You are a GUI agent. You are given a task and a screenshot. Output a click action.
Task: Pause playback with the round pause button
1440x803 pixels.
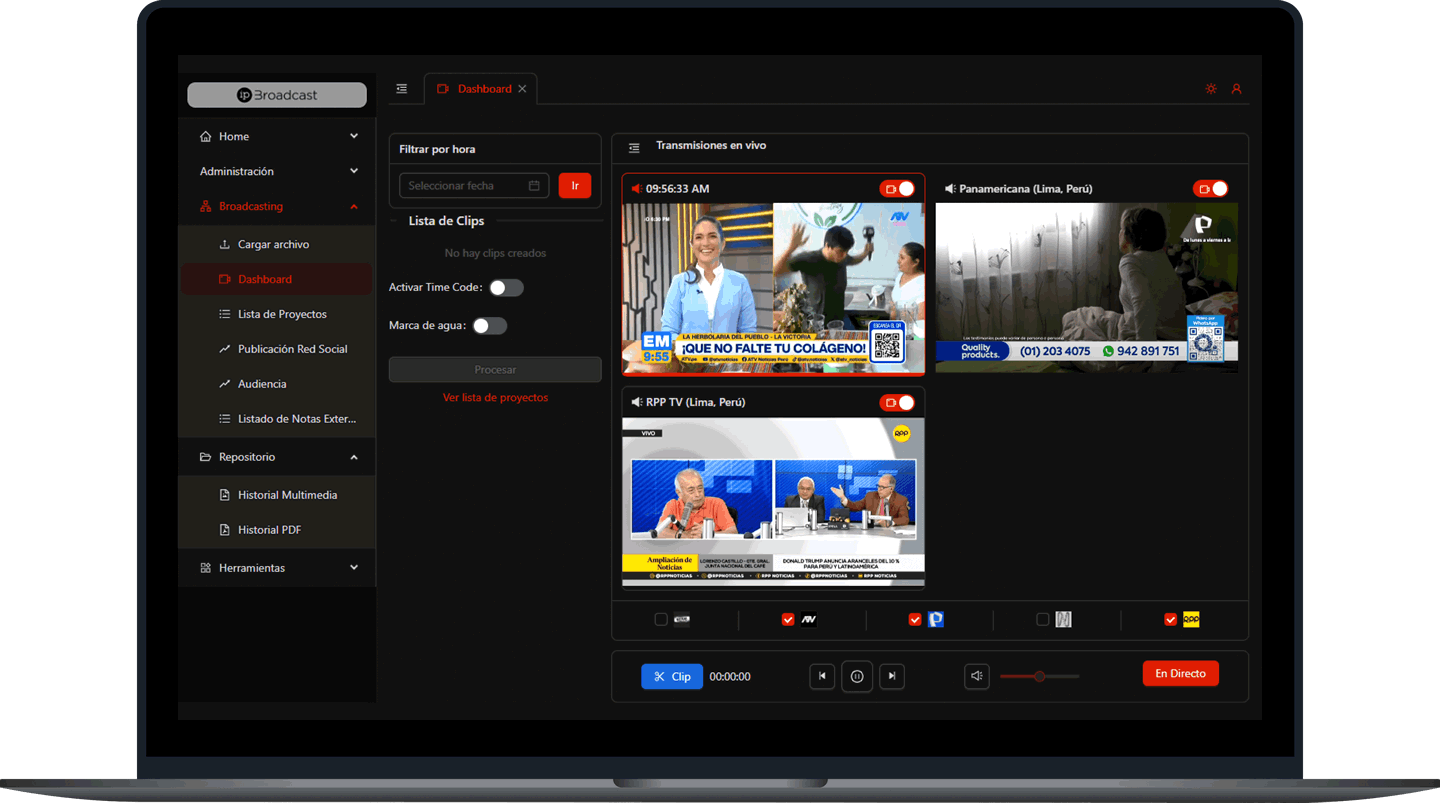857,676
